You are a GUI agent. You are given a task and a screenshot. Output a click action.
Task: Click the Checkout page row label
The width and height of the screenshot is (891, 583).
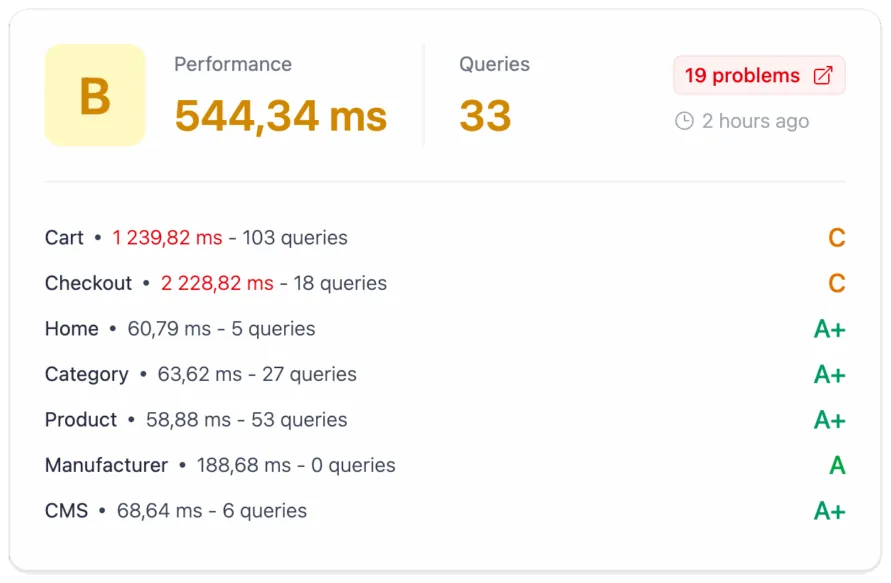(88, 283)
